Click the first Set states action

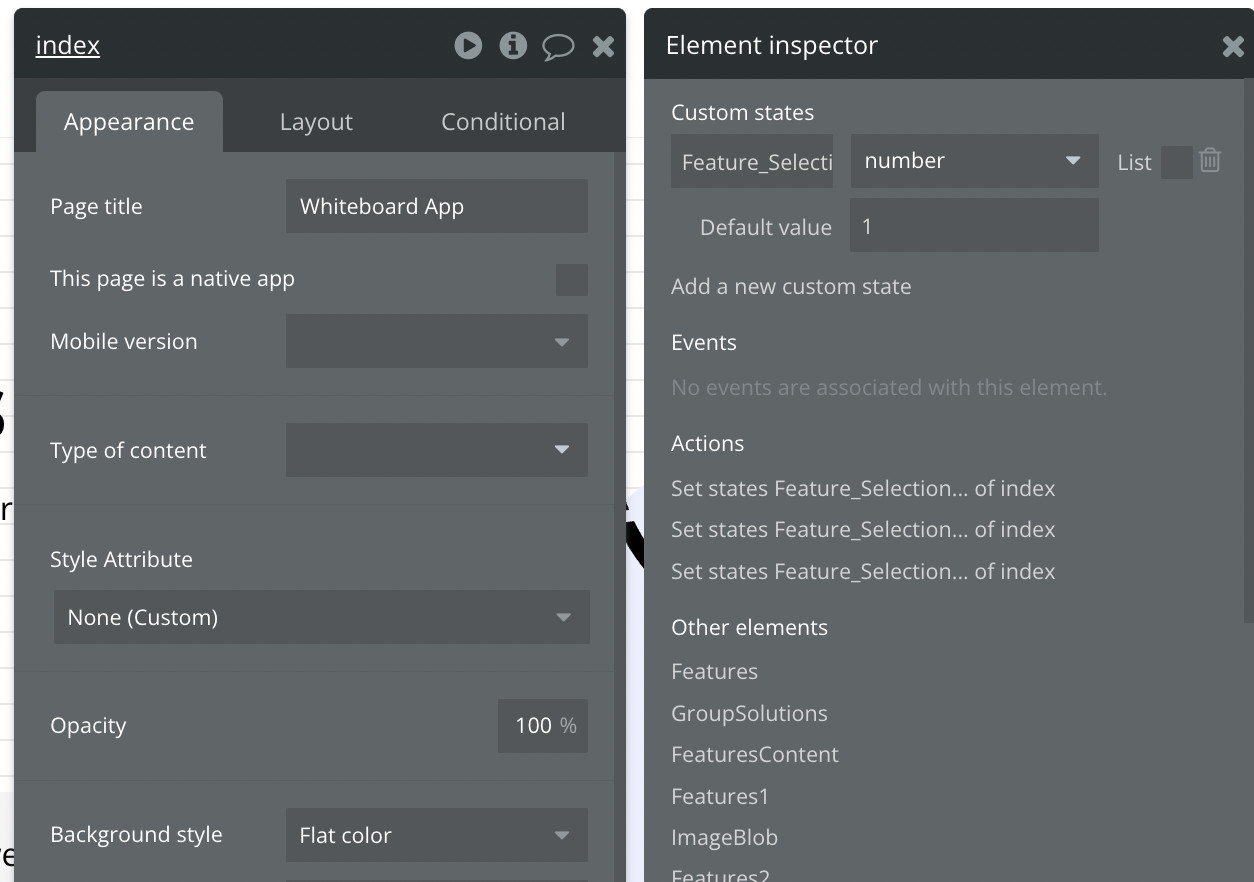point(863,489)
